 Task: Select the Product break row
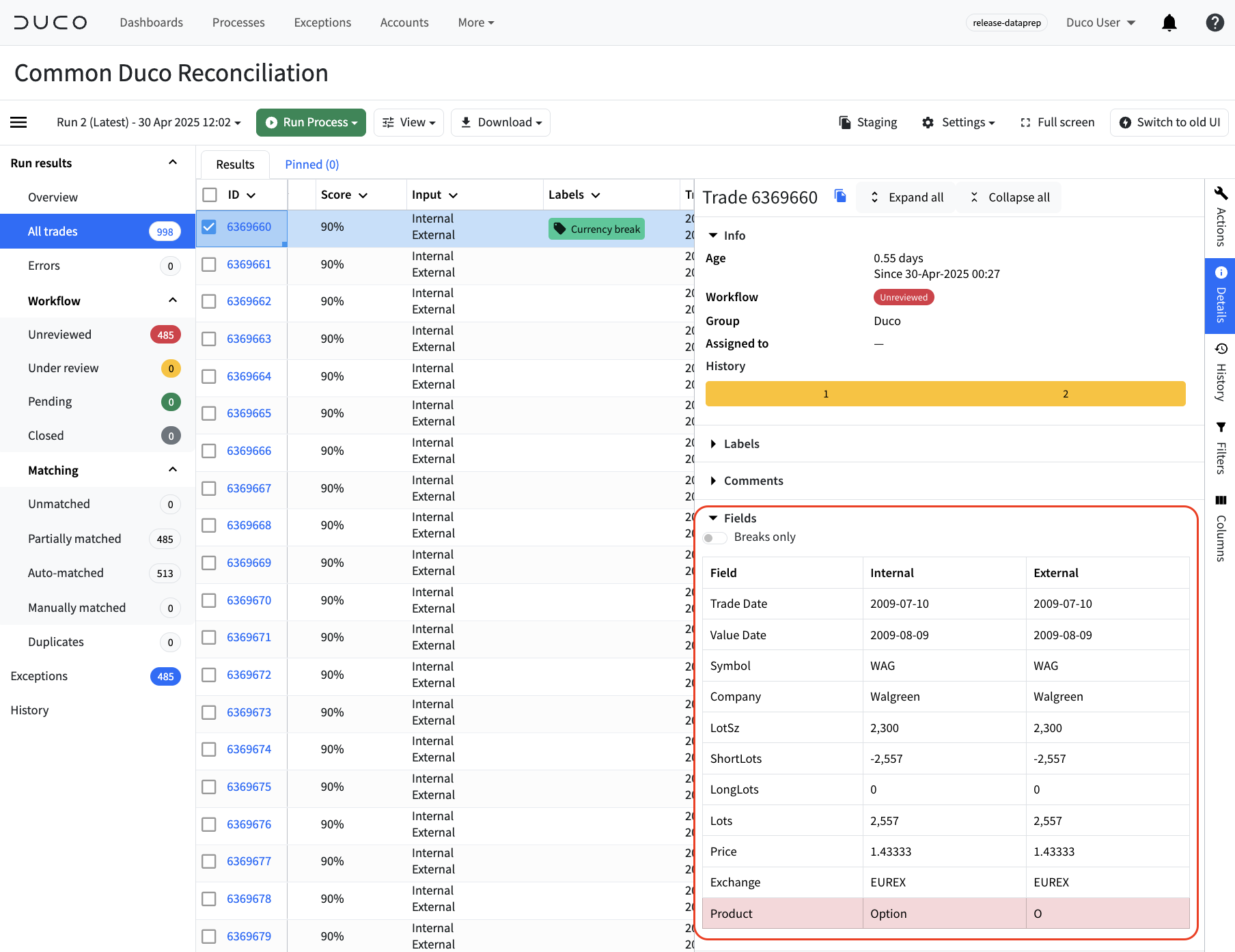(946, 914)
